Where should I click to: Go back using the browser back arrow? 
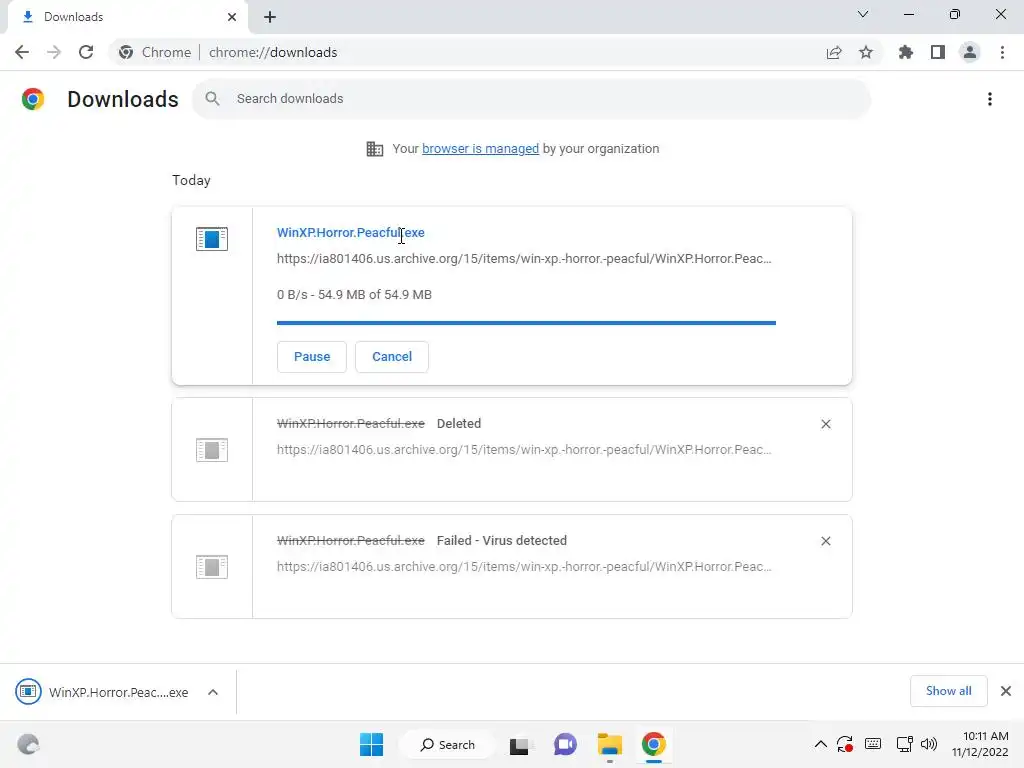(x=22, y=52)
